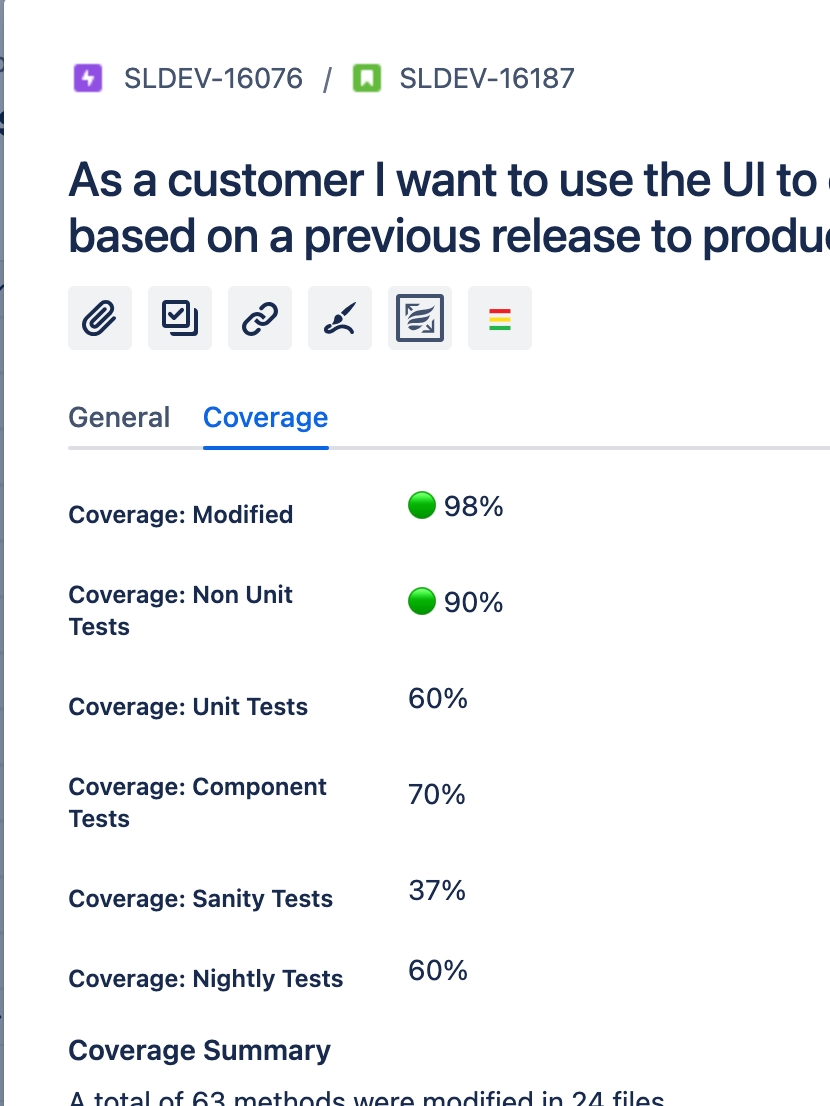830x1106 pixels.
Task: Click the attach file paperclip icon
Action: [100, 319]
